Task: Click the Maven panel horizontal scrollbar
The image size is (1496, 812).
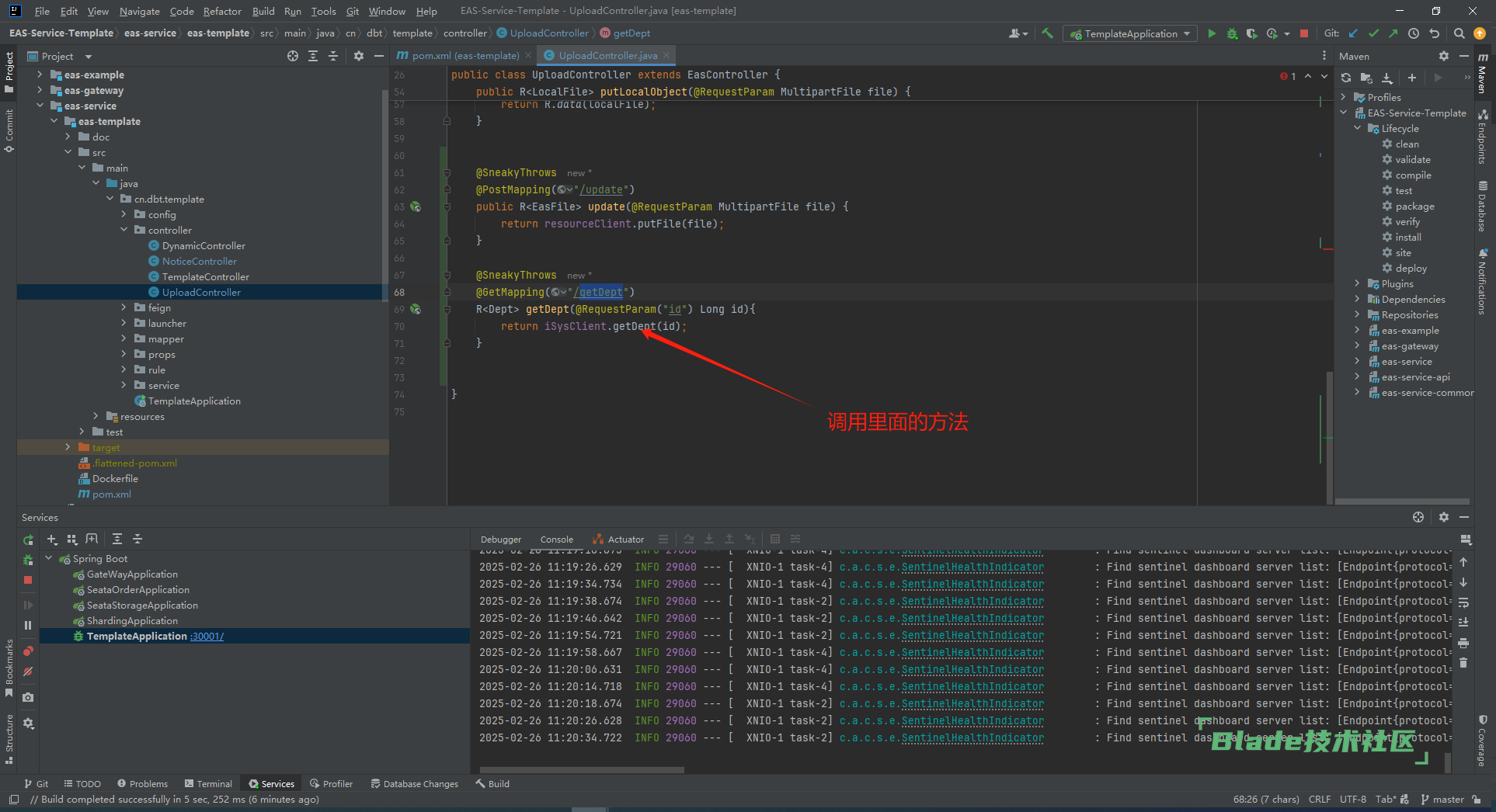Action: pos(1402,501)
